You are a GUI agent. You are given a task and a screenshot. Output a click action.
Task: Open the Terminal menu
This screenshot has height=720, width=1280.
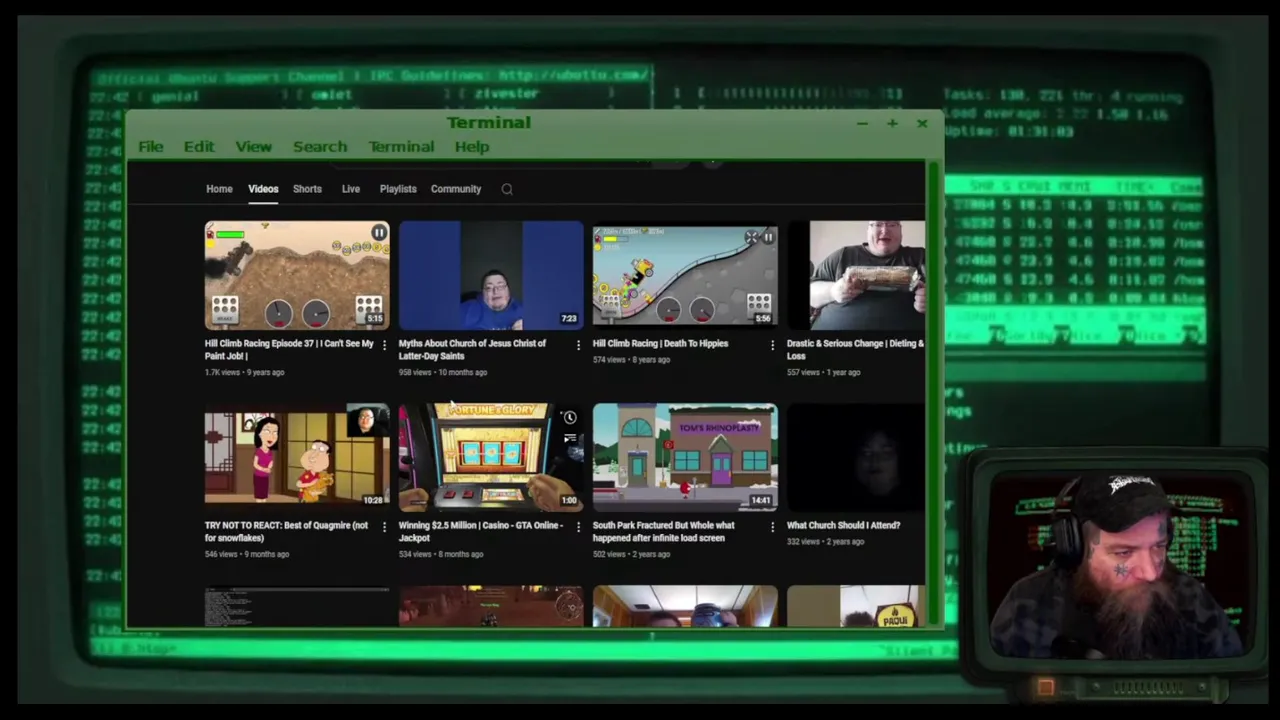tap(401, 147)
